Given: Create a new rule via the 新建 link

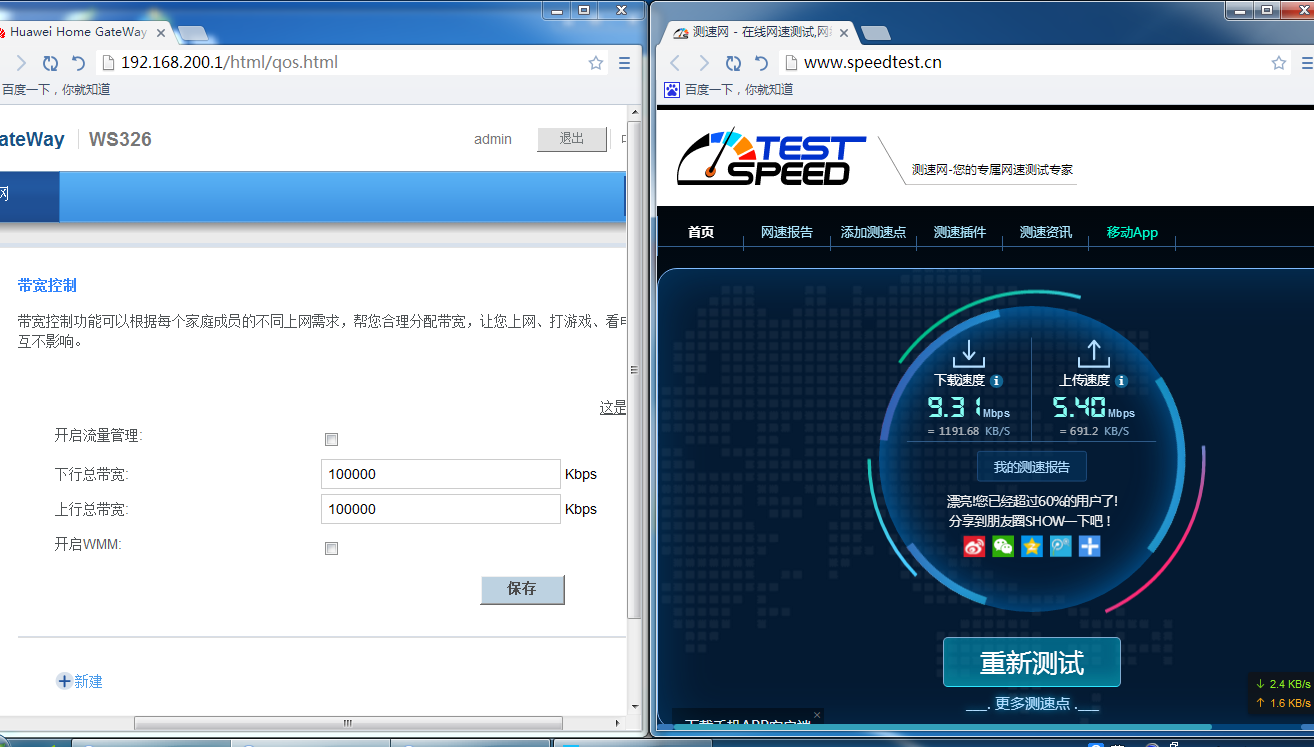Looking at the screenshot, I should click(x=80, y=681).
